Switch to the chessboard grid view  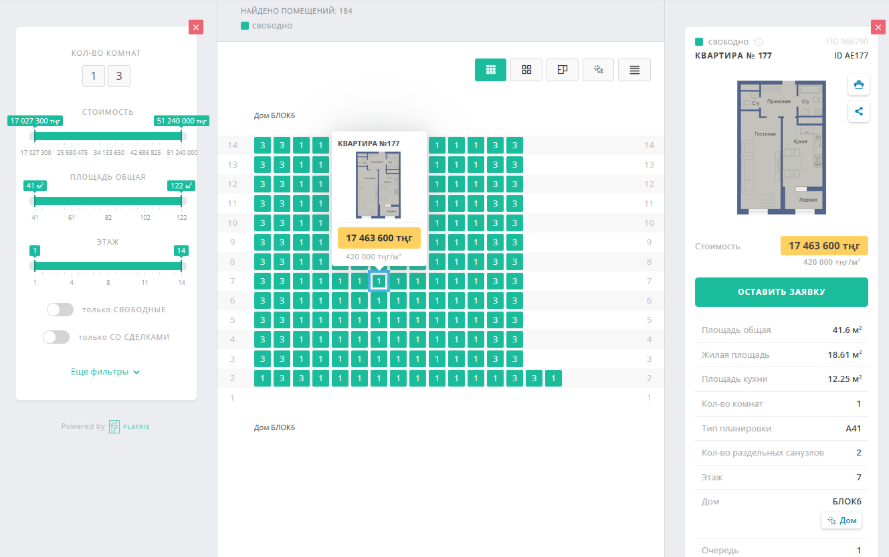pos(490,69)
